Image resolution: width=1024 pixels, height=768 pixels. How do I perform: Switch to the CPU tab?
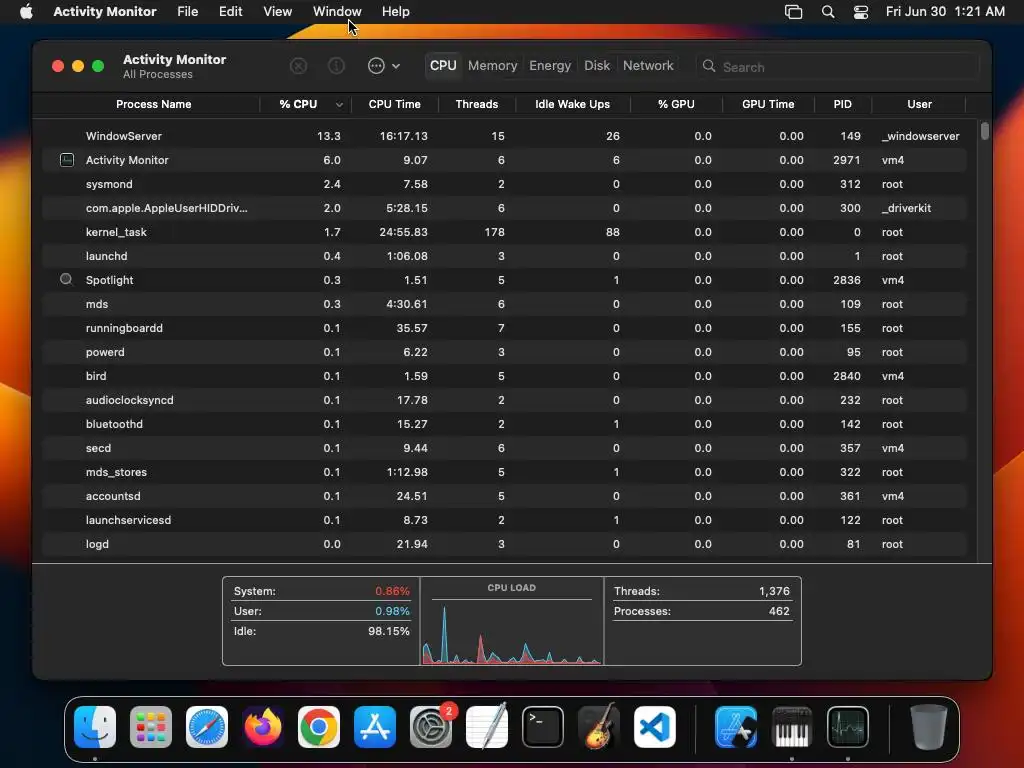tap(443, 65)
